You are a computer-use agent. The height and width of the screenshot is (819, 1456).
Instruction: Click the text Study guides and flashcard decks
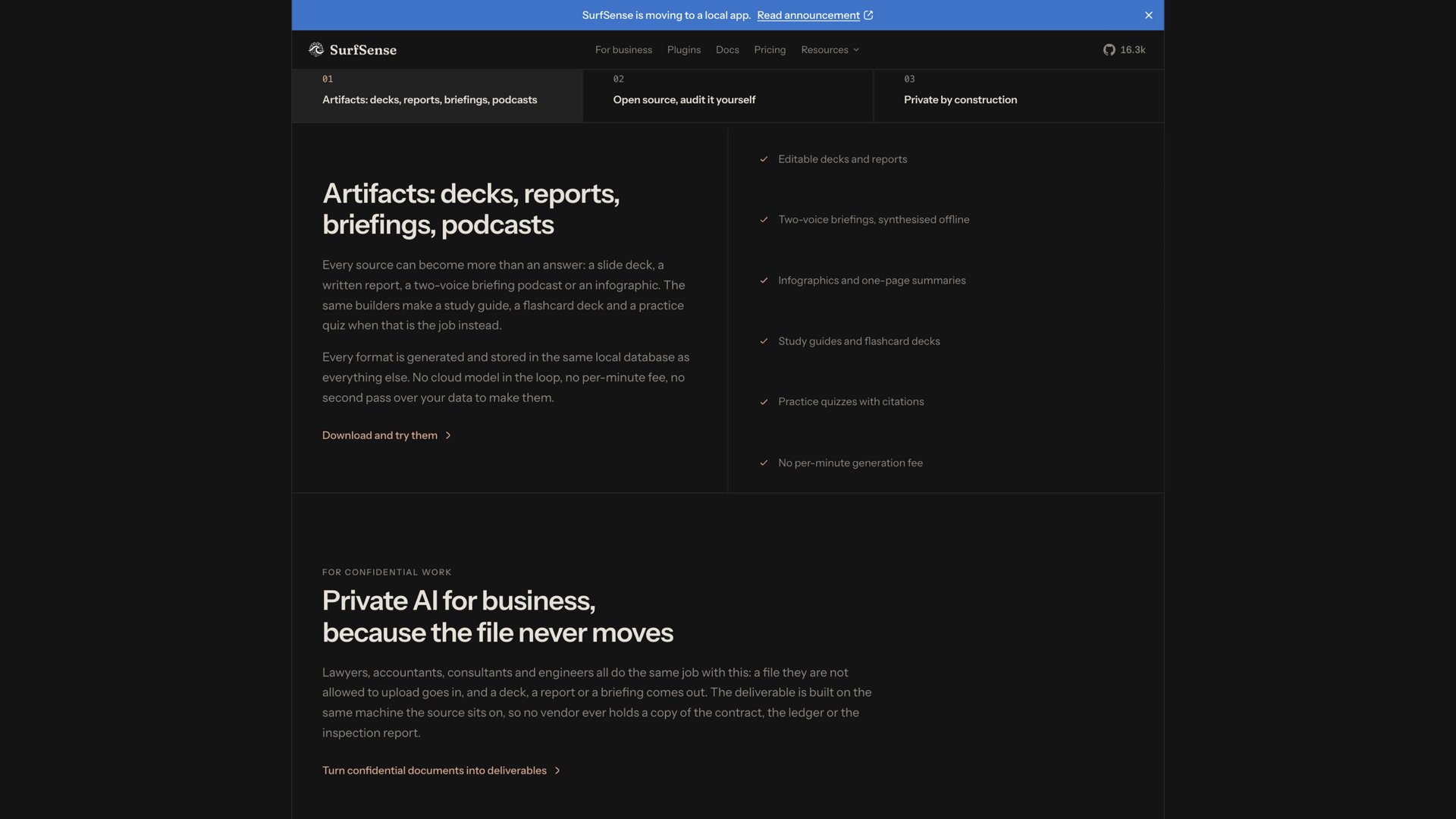[859, 341]
